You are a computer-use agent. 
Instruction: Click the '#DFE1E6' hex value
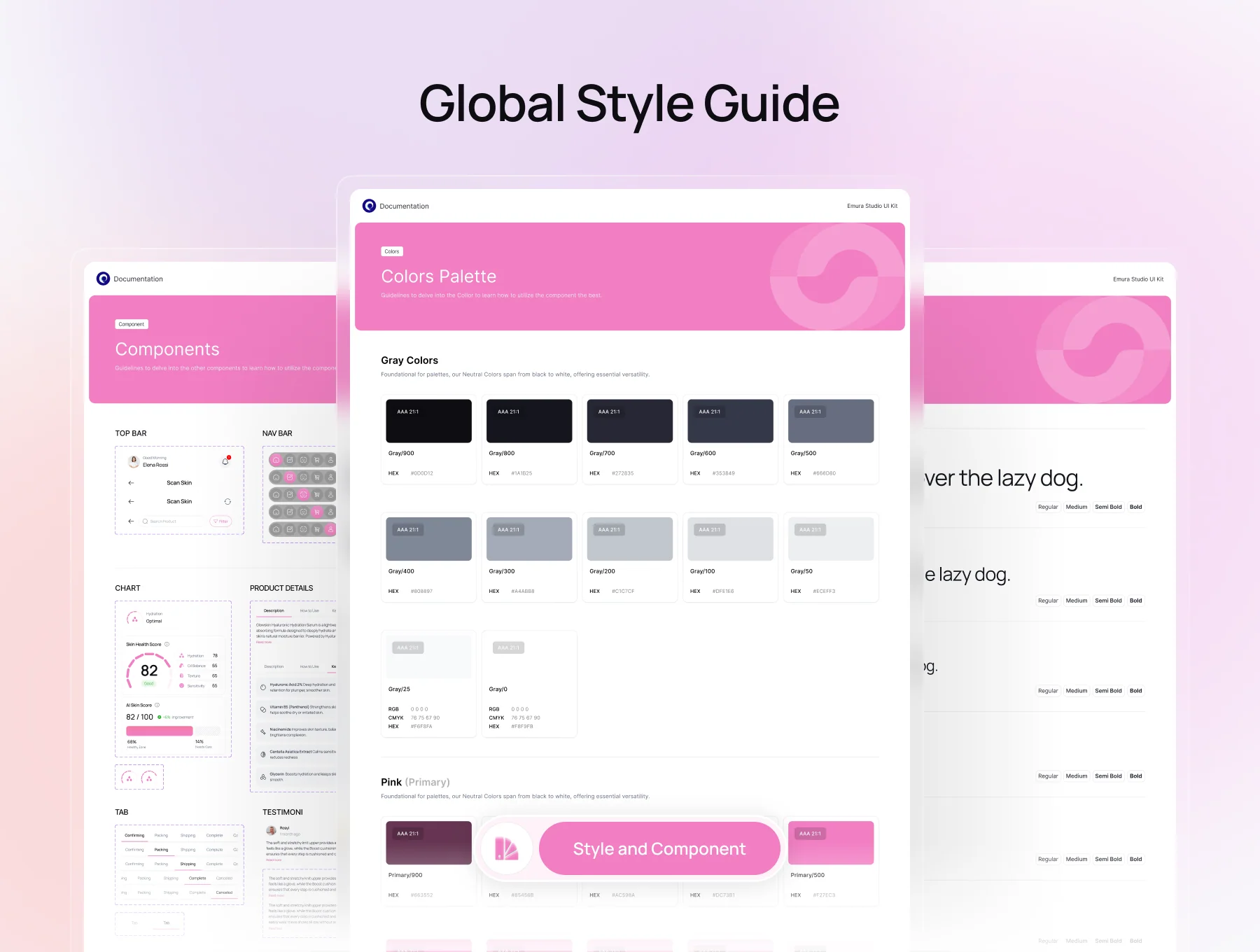[x=723, y=591]
